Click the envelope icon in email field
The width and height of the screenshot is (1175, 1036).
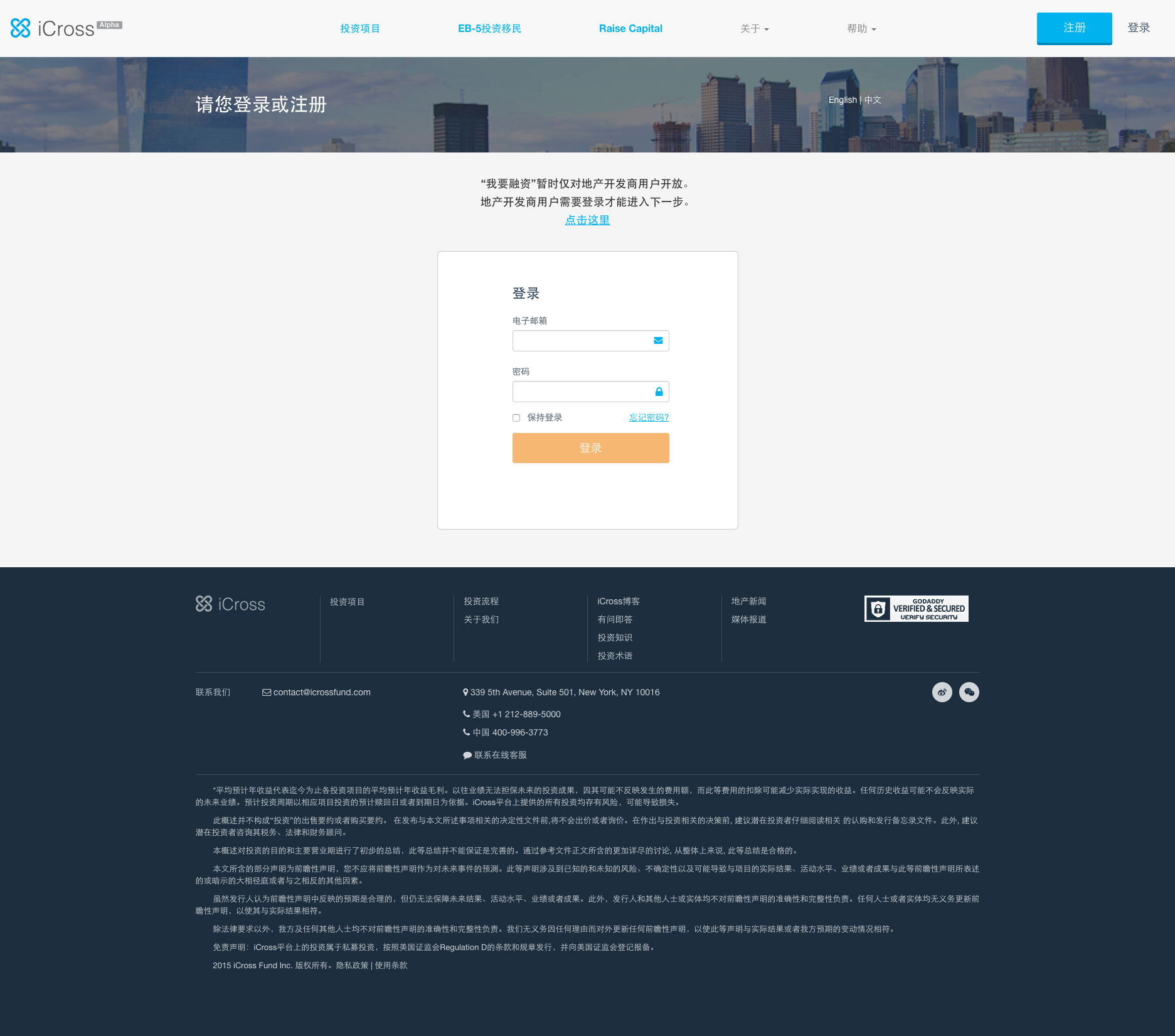tap(658, 341)
